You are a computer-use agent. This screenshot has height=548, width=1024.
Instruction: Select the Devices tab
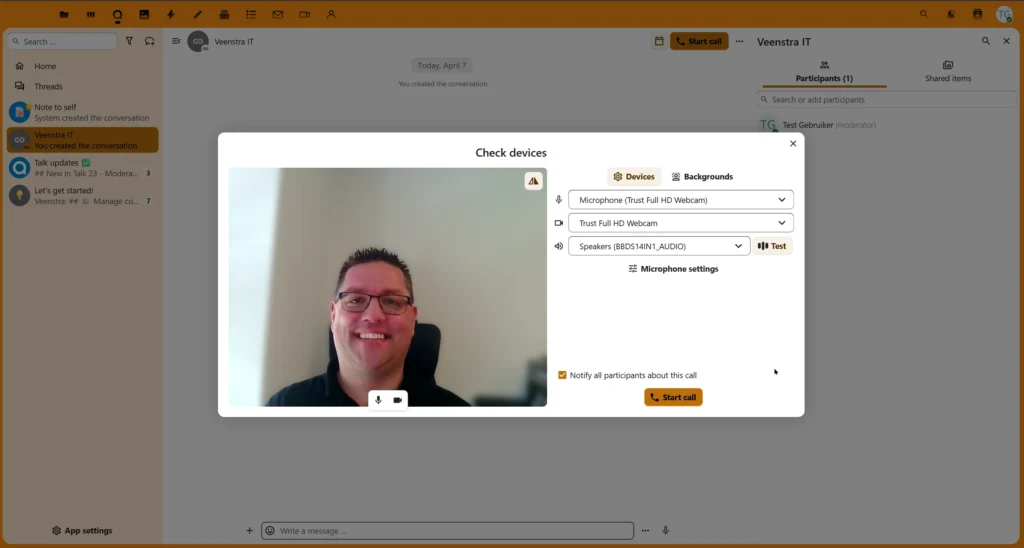click(x=634, y=177)
